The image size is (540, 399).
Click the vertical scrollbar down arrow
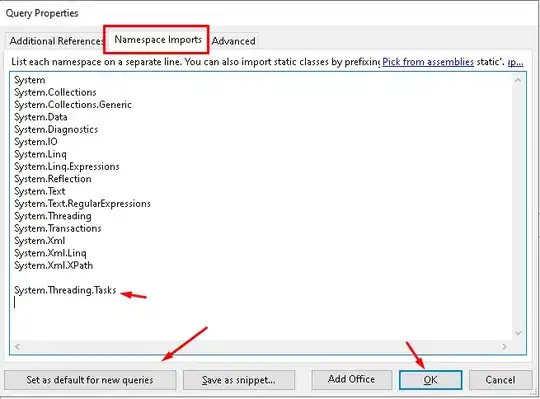(x=518, y=333)
